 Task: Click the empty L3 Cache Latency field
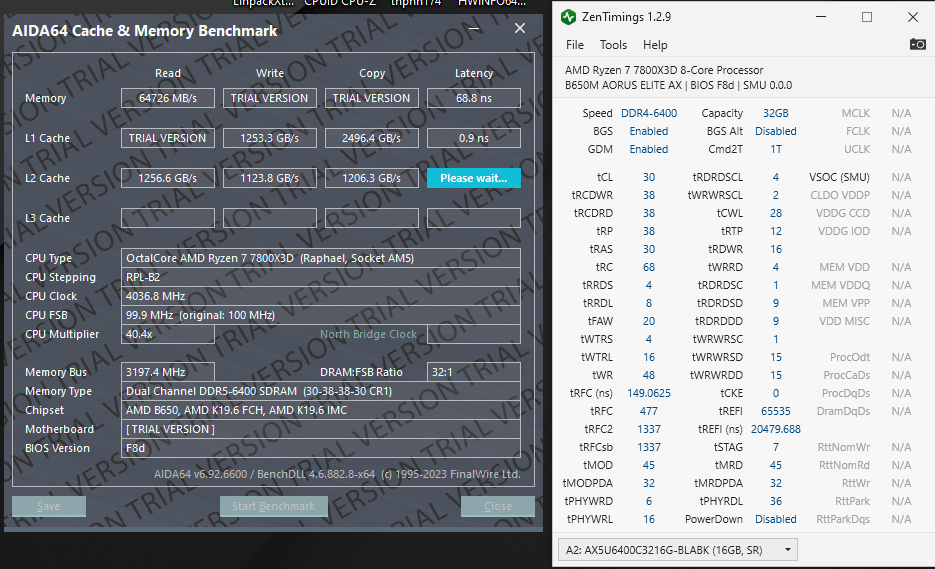coord(473,218)
